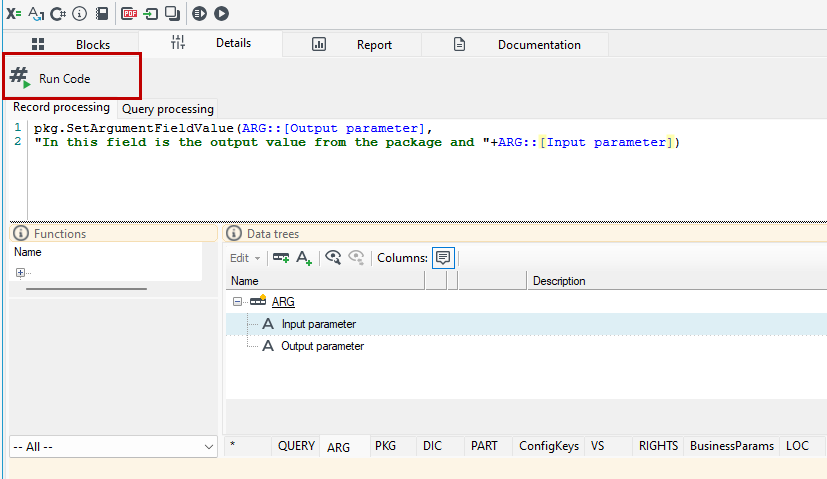827x479 pixels.
Task: Click the A1 rename icon in toolbar
Action: pyautogui.click(x=36, y=13)
